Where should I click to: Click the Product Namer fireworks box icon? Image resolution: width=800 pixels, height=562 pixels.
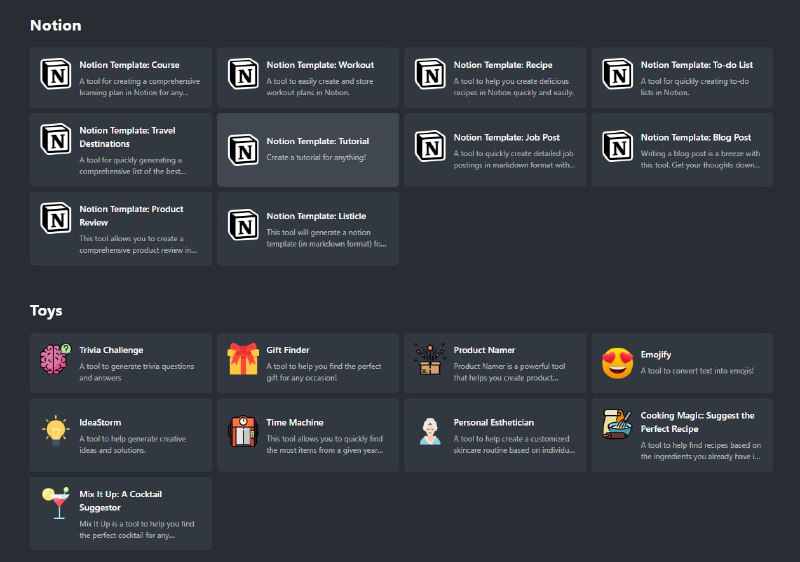point(430,359)
